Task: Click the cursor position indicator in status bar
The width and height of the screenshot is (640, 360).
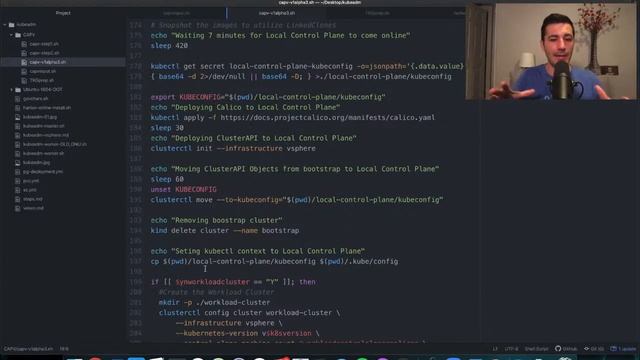Action: [64, 349]
